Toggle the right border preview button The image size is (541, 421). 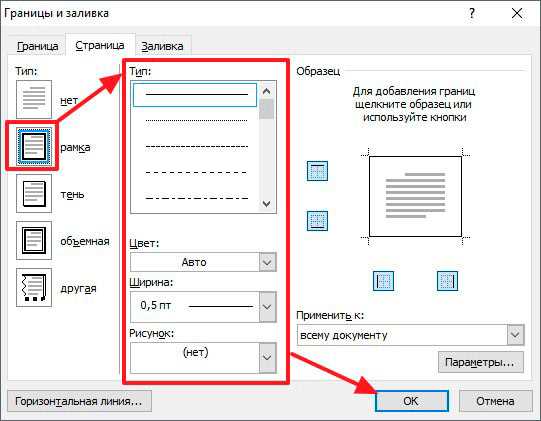tap(447, 281)
